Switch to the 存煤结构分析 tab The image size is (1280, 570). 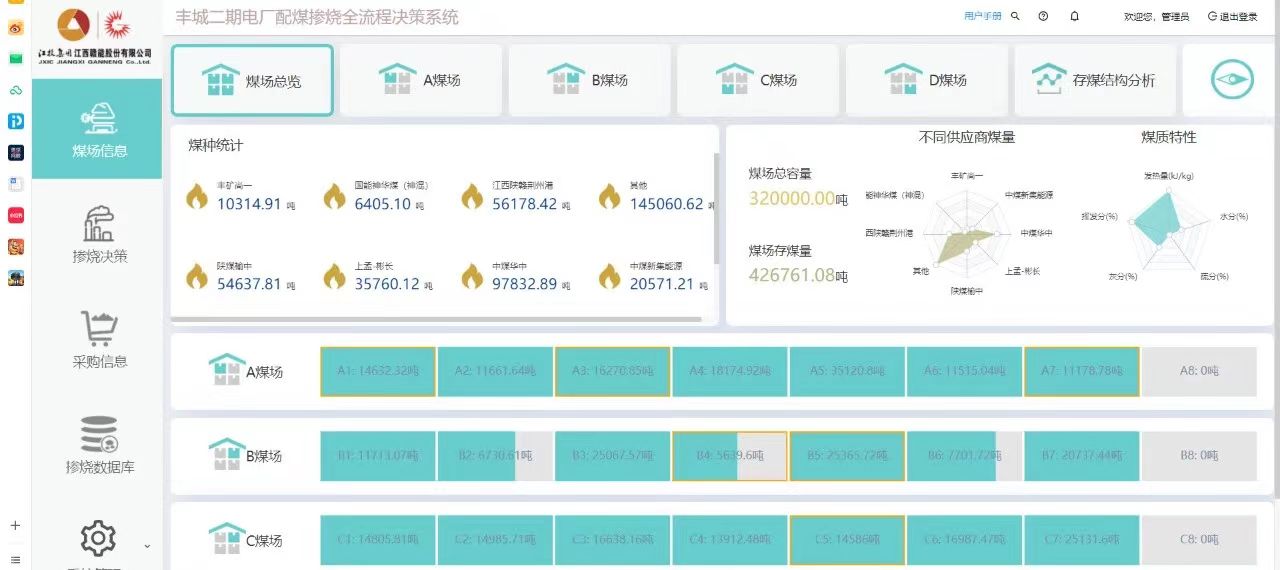pyautogui.click(x=1095, y=80)
